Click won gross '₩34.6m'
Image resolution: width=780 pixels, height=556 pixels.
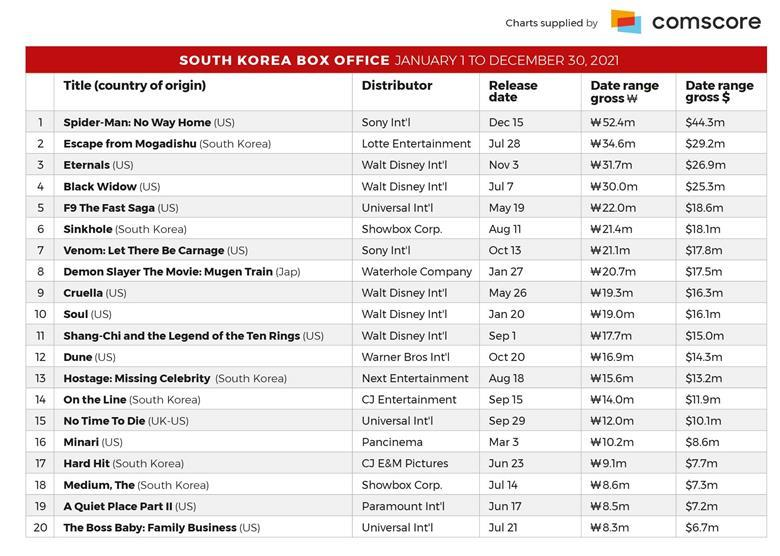coord(613,144)
